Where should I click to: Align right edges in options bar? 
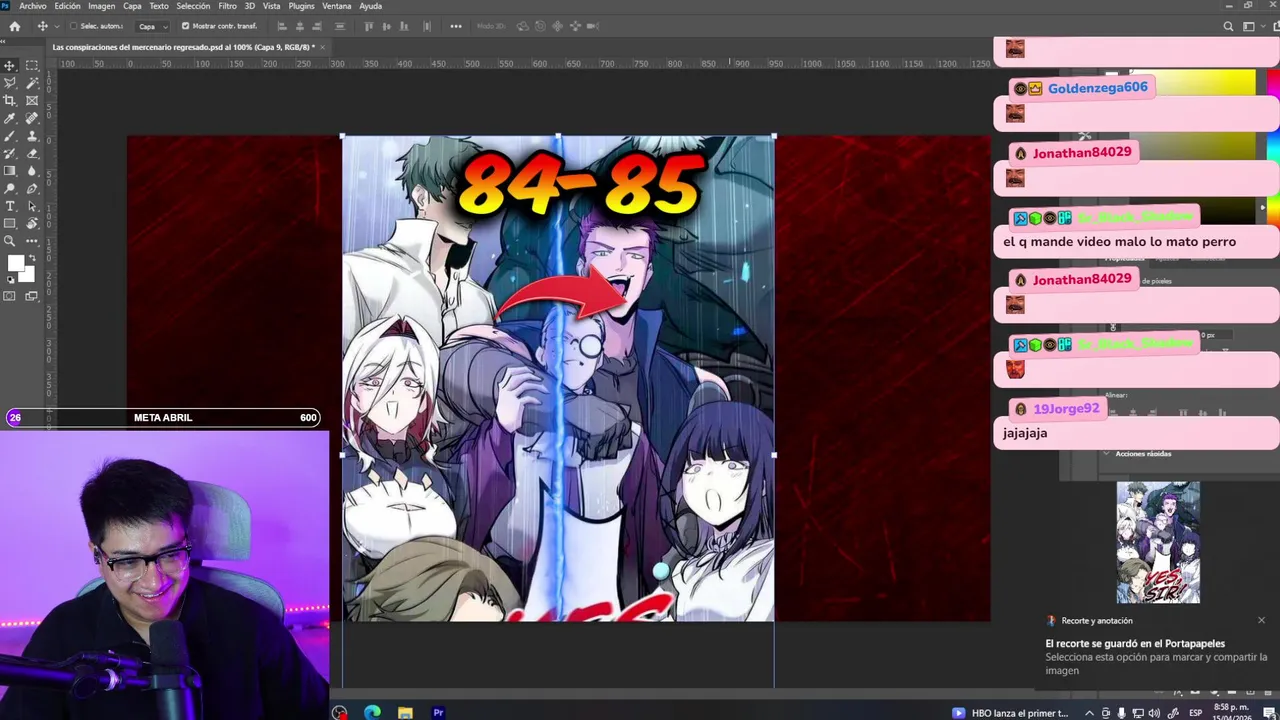[316, 26]
